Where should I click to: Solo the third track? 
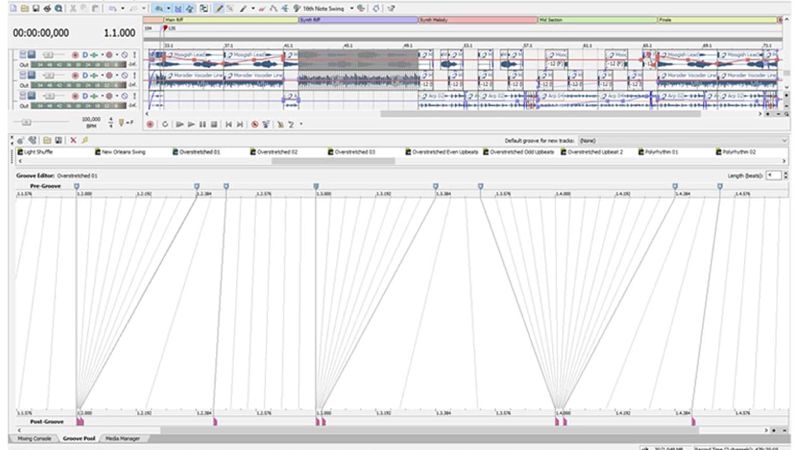pyautogui.click(x=135, y=96)
